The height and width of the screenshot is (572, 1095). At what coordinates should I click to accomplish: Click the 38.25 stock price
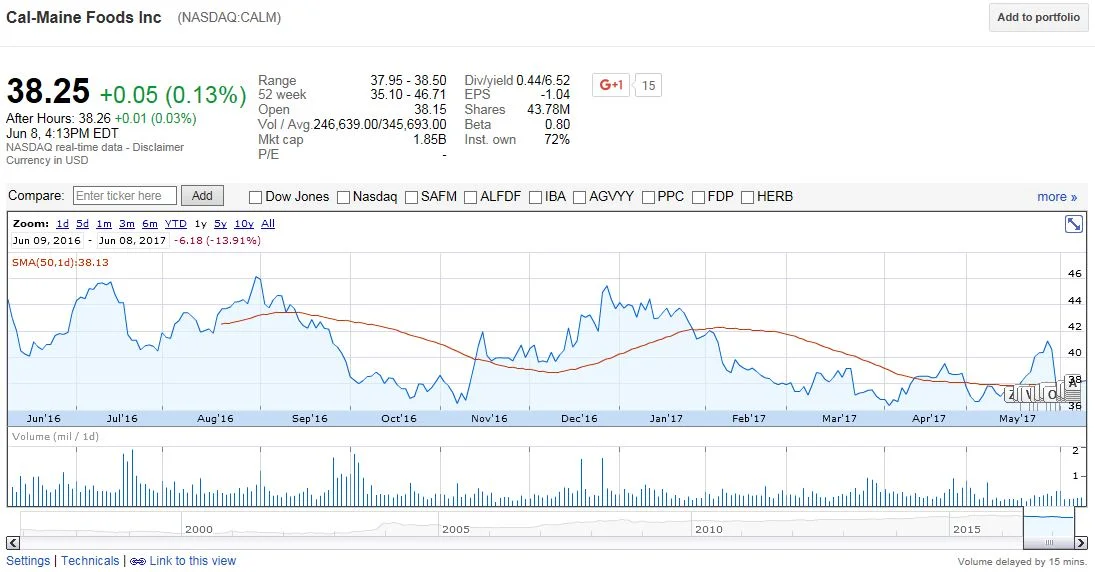[x=48, y=91]
